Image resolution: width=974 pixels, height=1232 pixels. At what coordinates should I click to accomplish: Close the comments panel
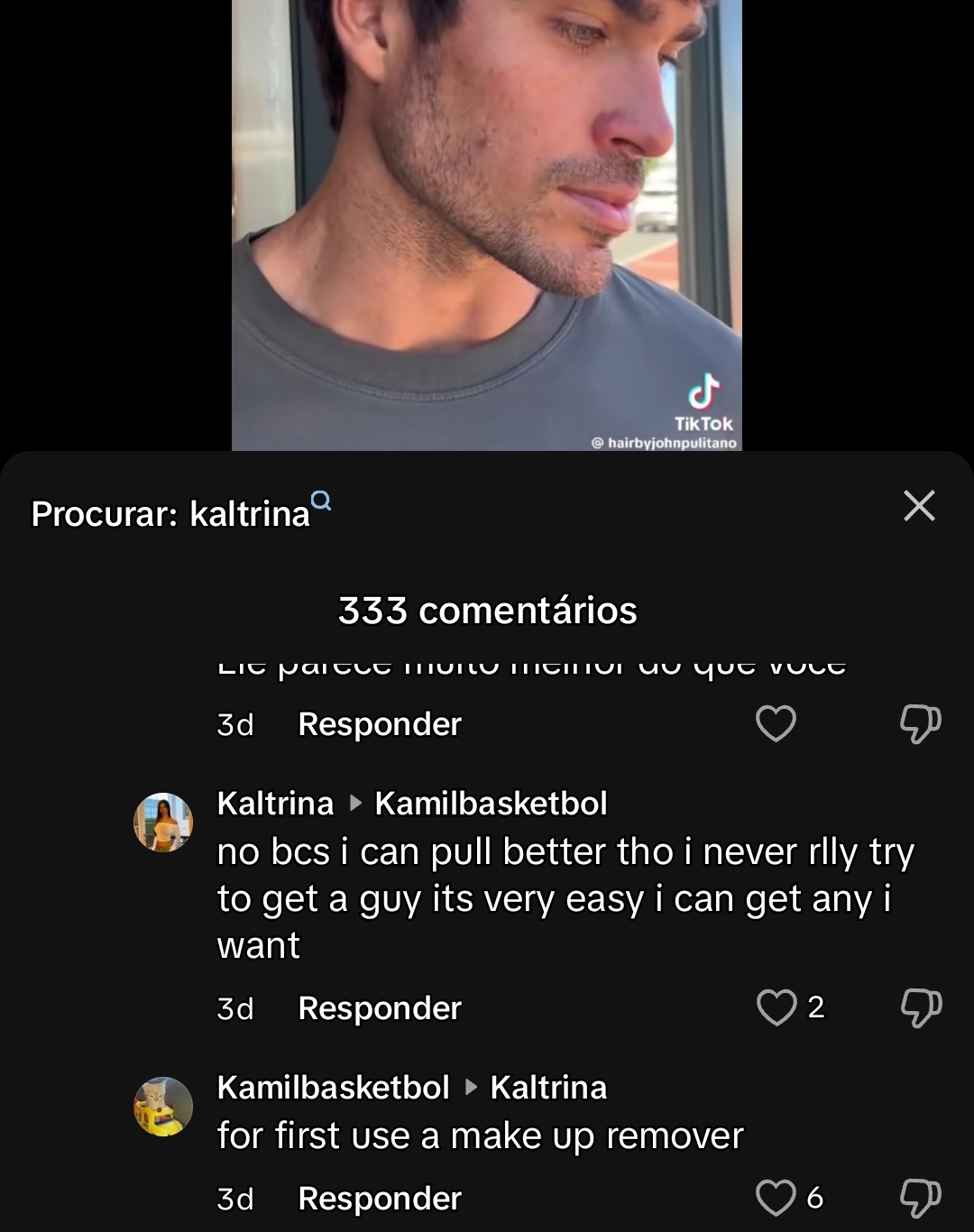click(919, 506)
